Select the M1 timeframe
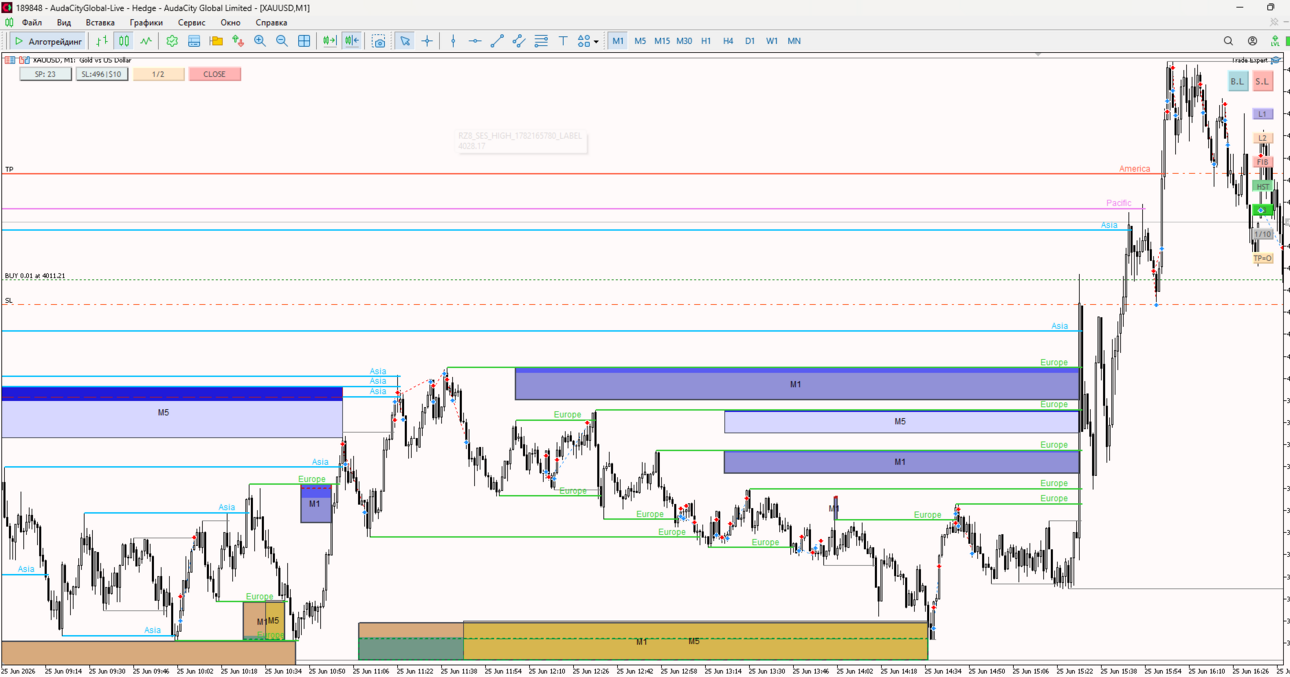The height and width of the screenshot is (677, 1290). click(618, 41)
